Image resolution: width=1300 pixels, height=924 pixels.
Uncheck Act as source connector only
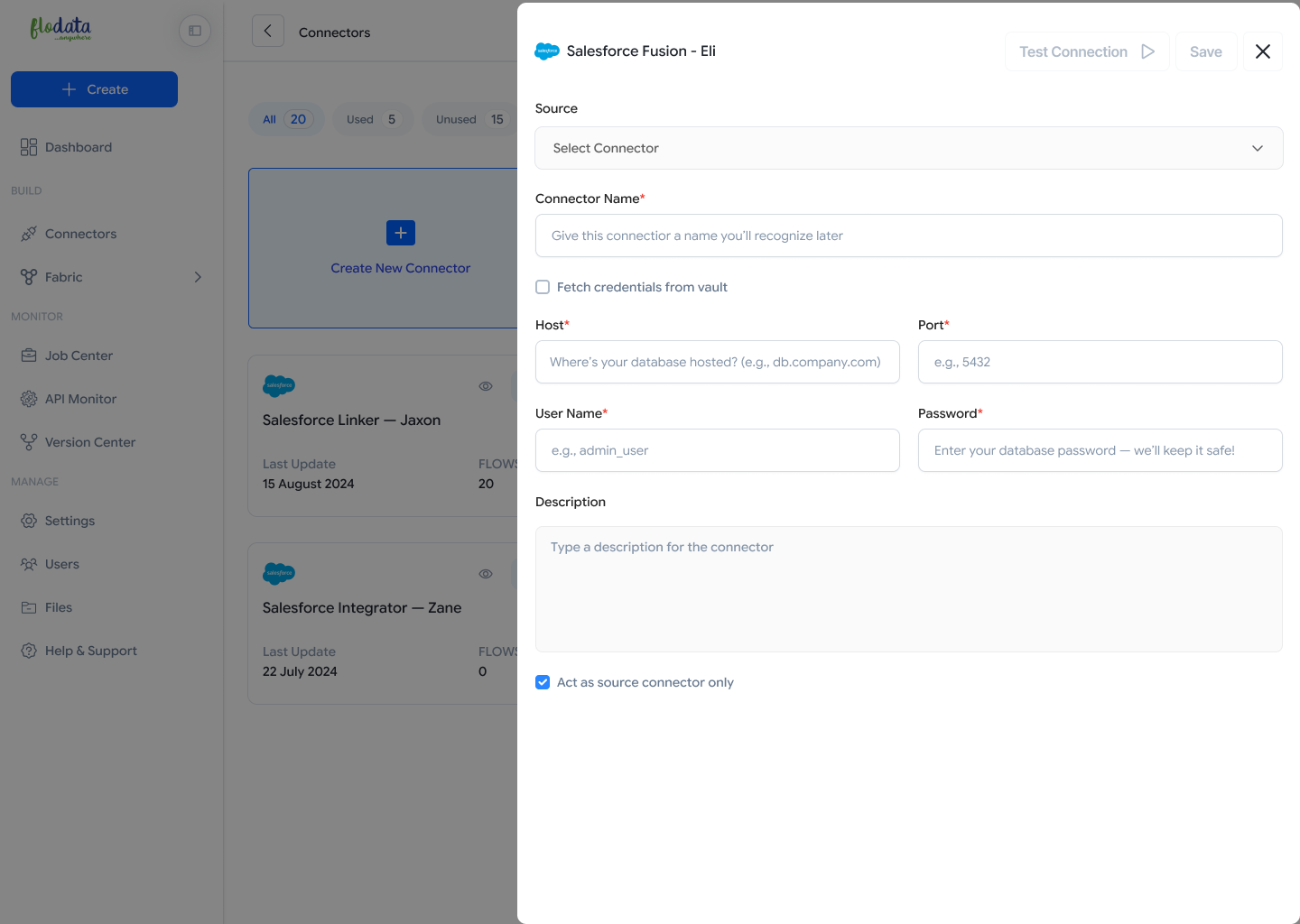tap(543, 682)
